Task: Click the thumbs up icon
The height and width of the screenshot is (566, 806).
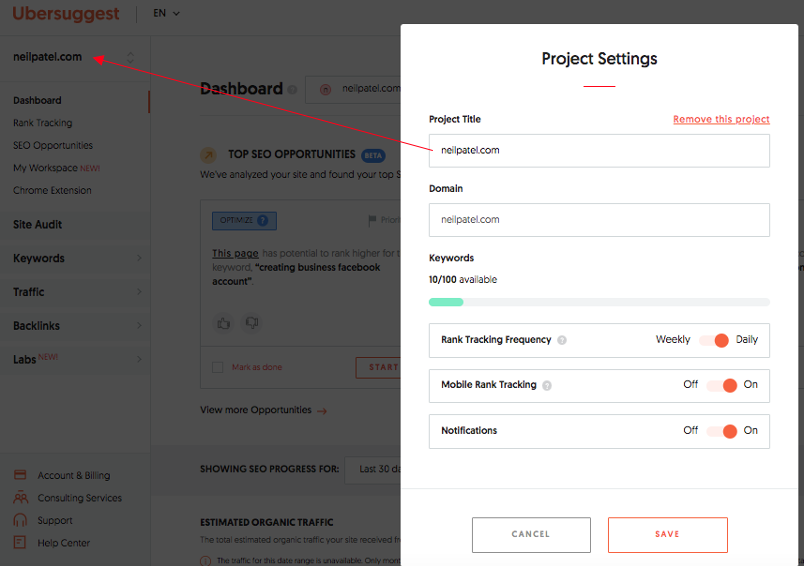Action: pyautogui.click(x=223, y=323)
